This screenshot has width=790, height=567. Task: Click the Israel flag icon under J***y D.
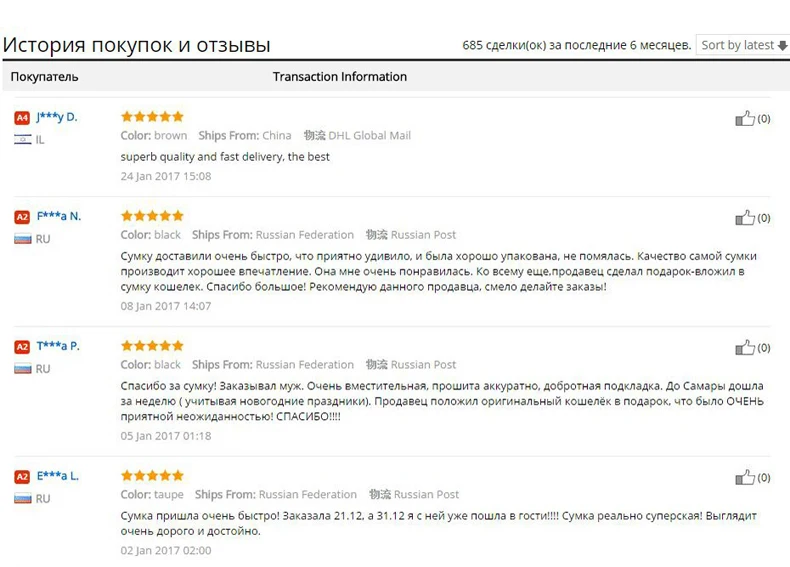pyautogui.click(x=23, y=140)
